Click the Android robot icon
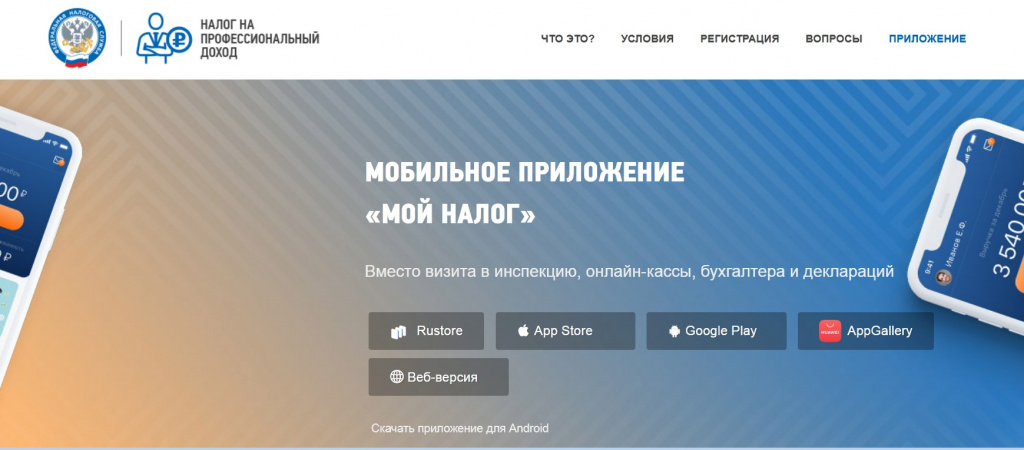This screenshot has width=1024, height=450. [x=675, y=331]
